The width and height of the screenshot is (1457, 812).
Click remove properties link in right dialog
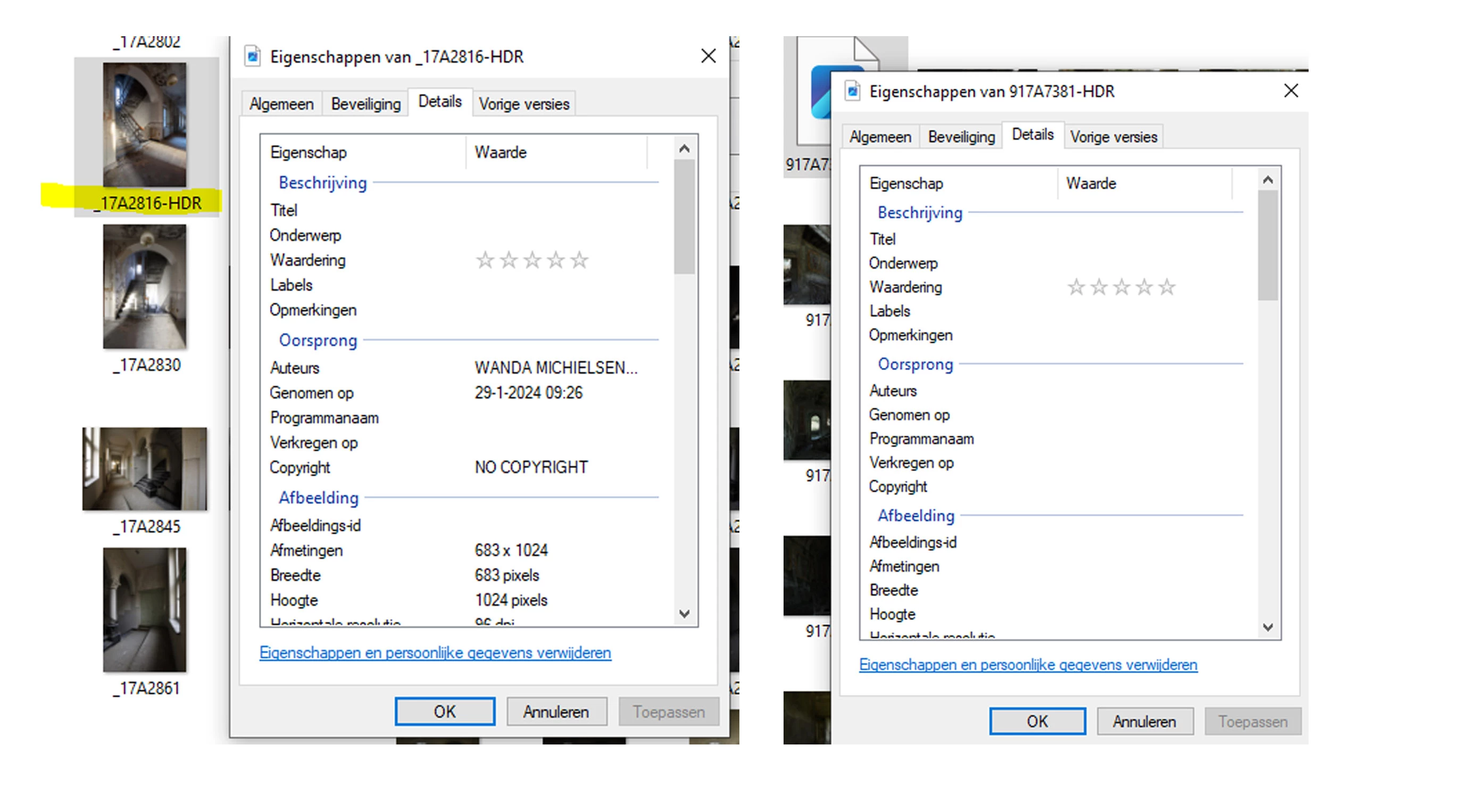pos(1028,664)
